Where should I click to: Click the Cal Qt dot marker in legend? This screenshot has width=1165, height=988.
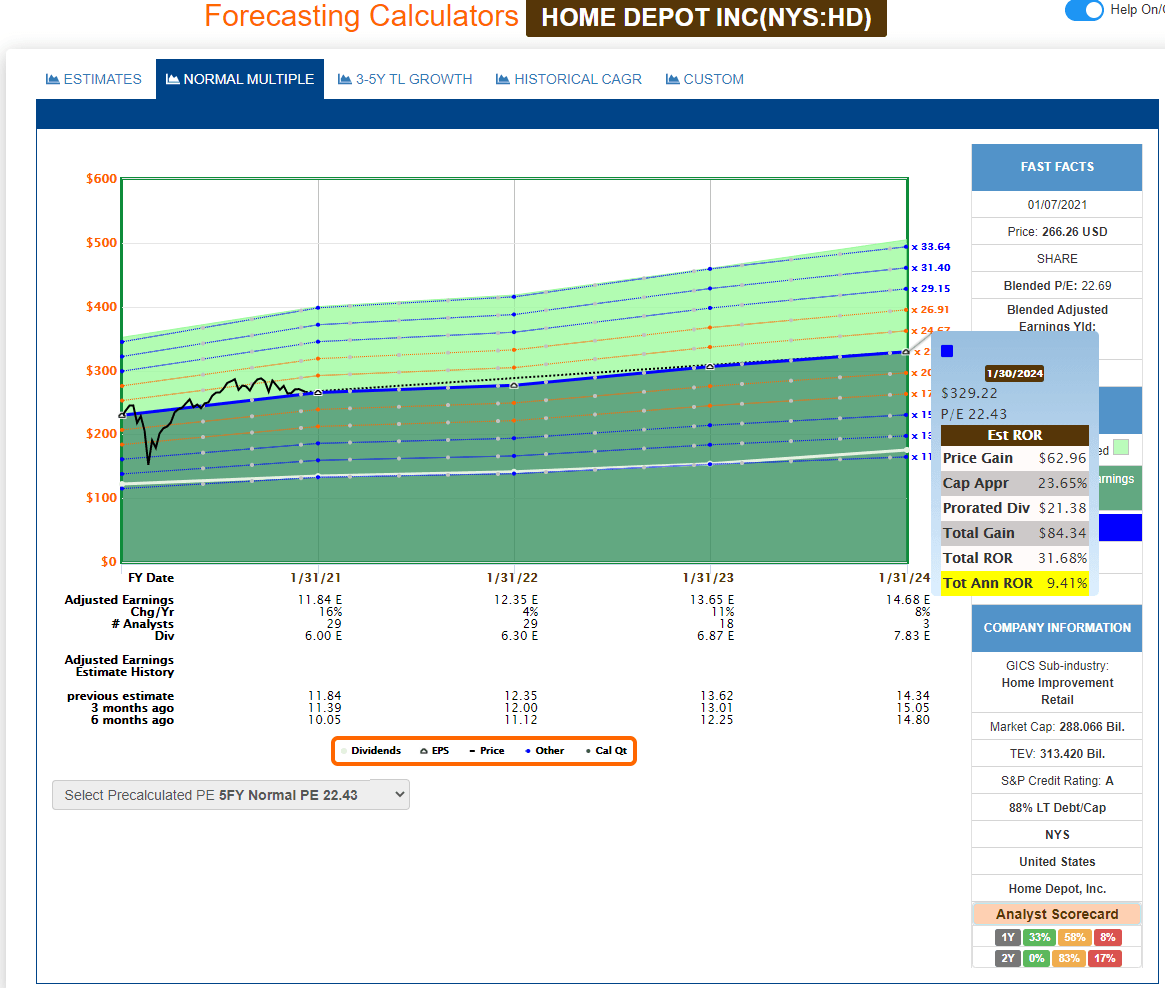click(589, 750)
